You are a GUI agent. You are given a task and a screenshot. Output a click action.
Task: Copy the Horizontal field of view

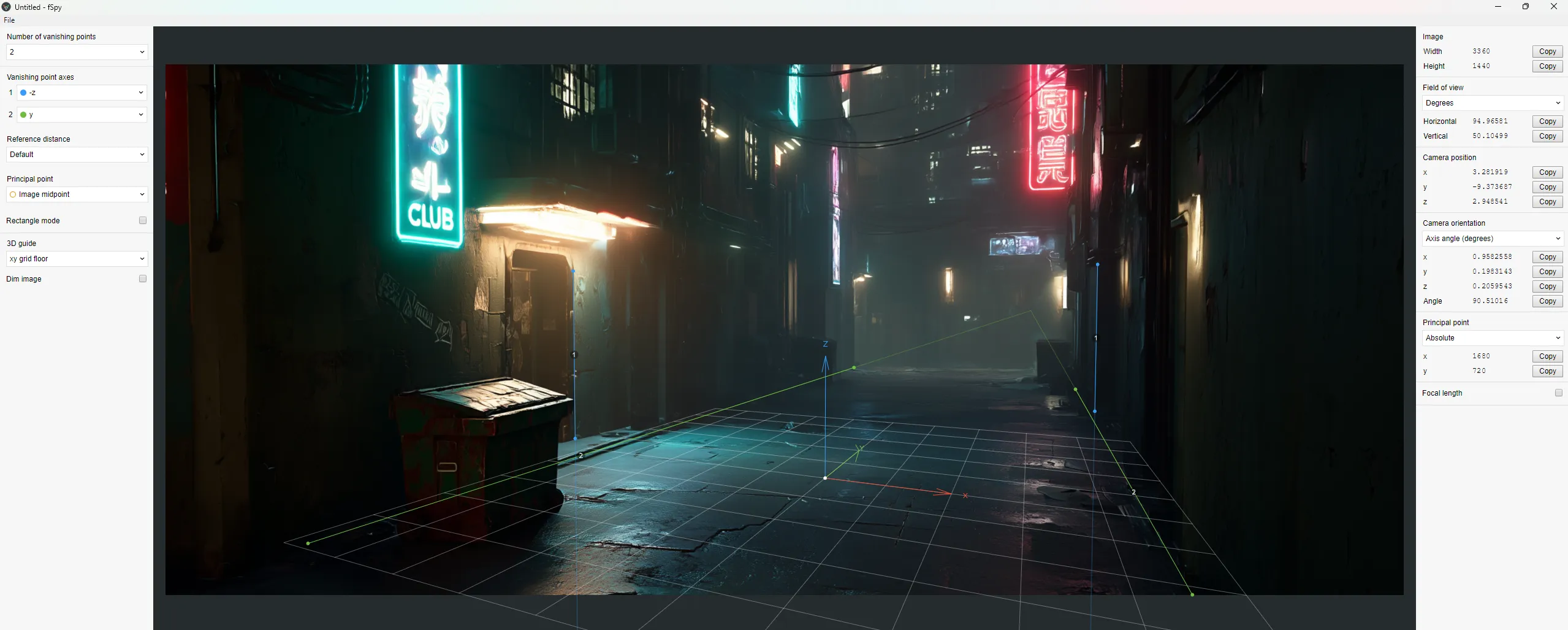[1547, 121]
